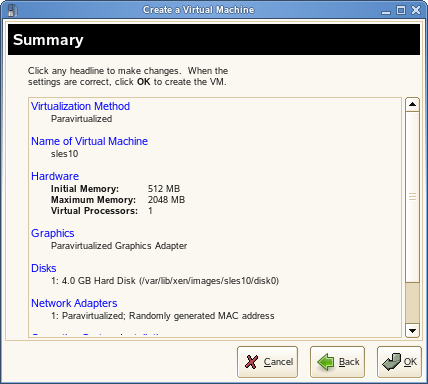Open the Disks headline
The width and height of the screenshot is (428, 384).
tap(44, 268)
